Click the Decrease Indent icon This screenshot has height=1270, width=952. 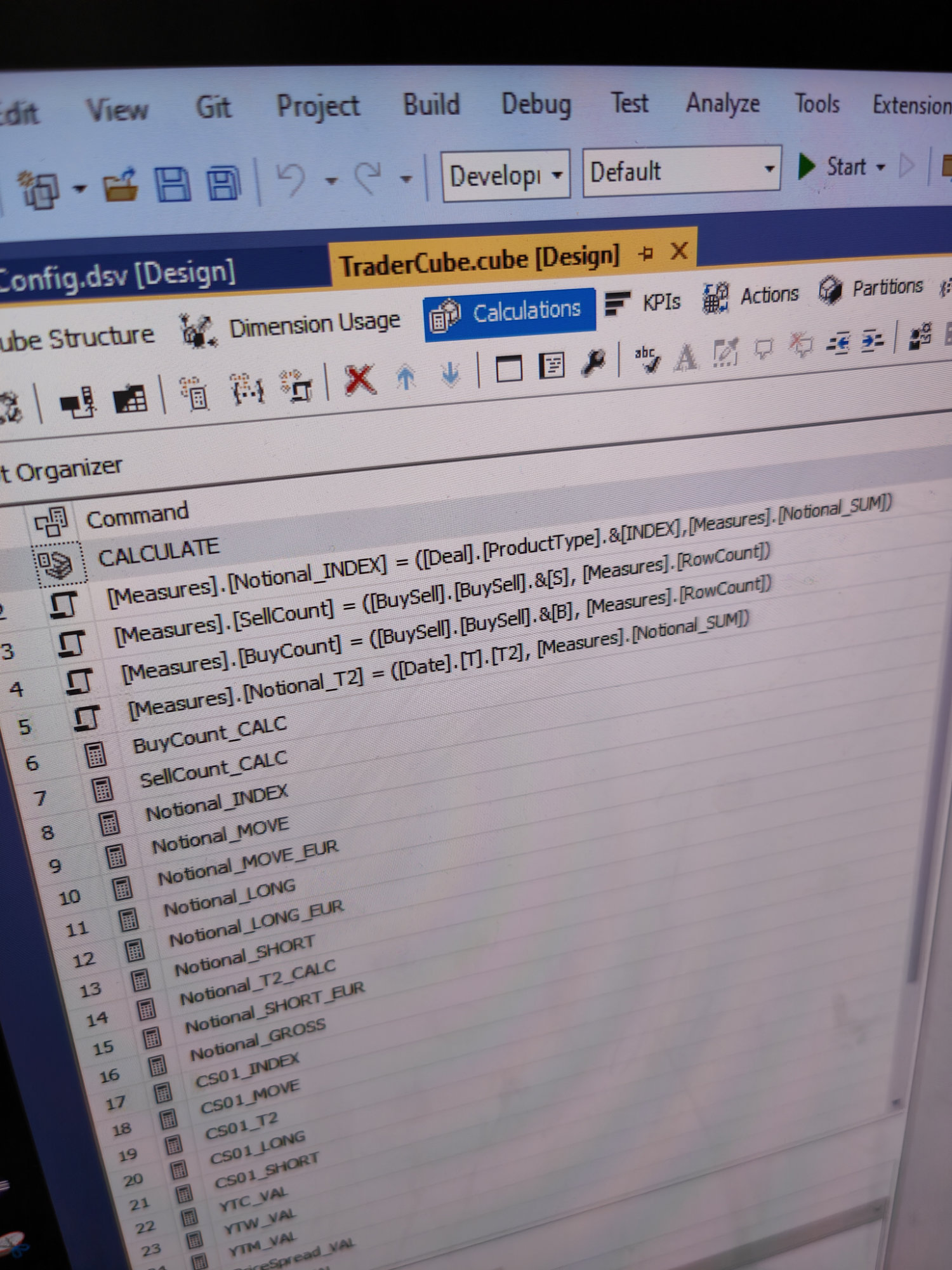(838, 344)
